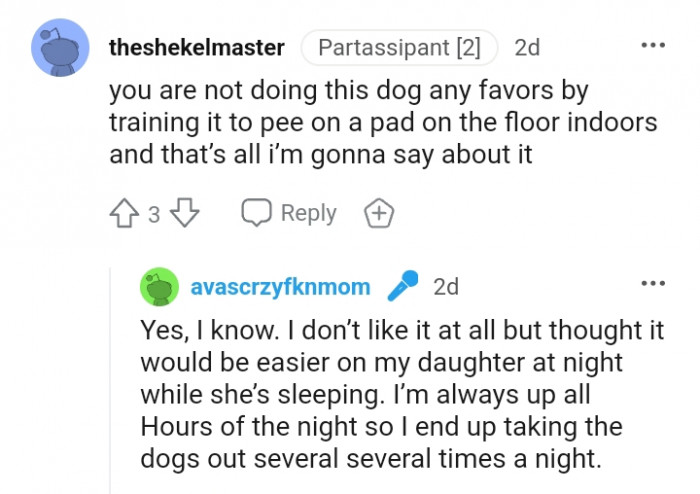Click the reply text starting 'Yes, I know'
Screen dimensions: 700x494
coord(400,332)
